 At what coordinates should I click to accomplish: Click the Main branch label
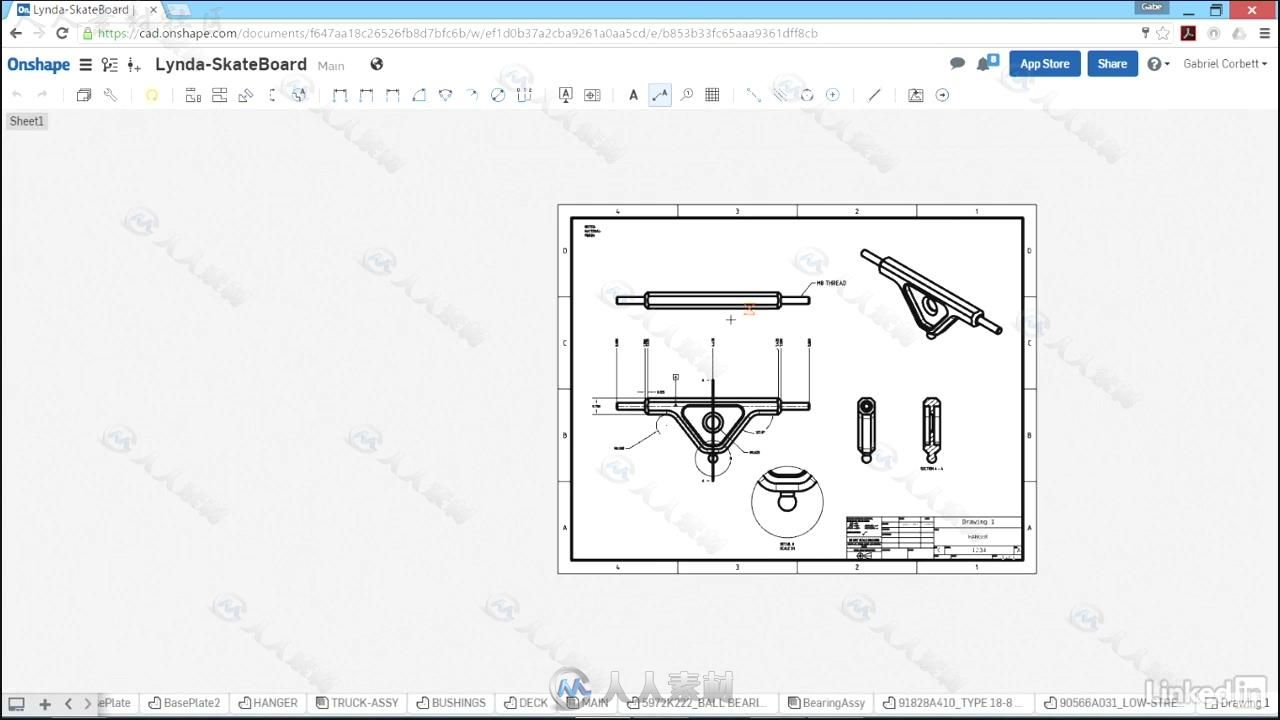point(331,66)
